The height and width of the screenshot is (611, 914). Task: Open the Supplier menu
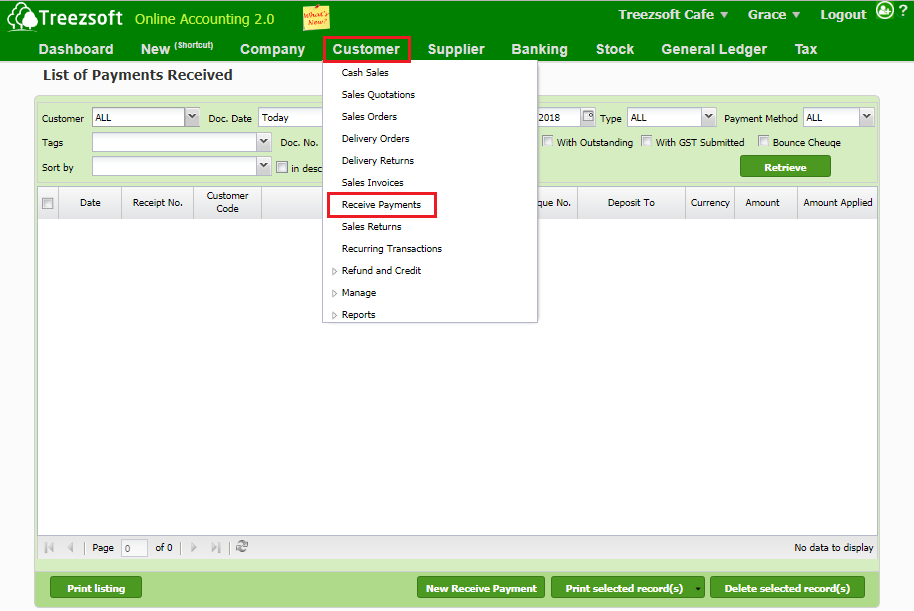click(456, 49)
